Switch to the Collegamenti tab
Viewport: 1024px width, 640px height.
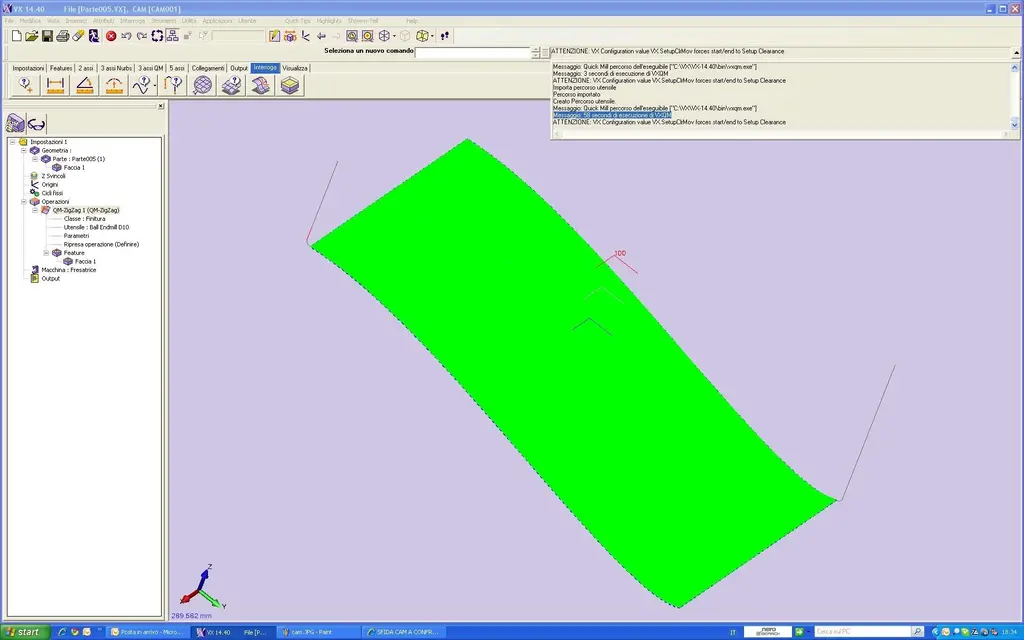[x=208, y=68]
